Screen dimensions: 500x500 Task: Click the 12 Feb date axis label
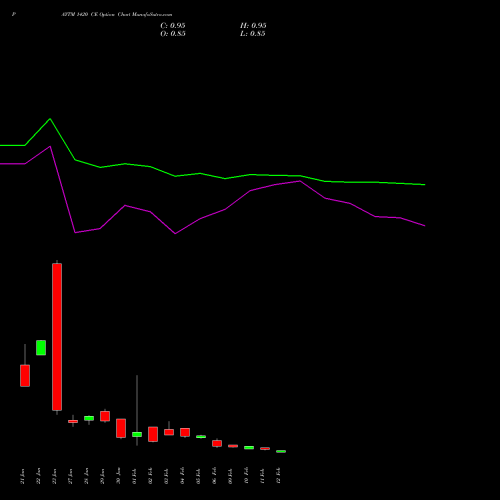coord(279,476)
